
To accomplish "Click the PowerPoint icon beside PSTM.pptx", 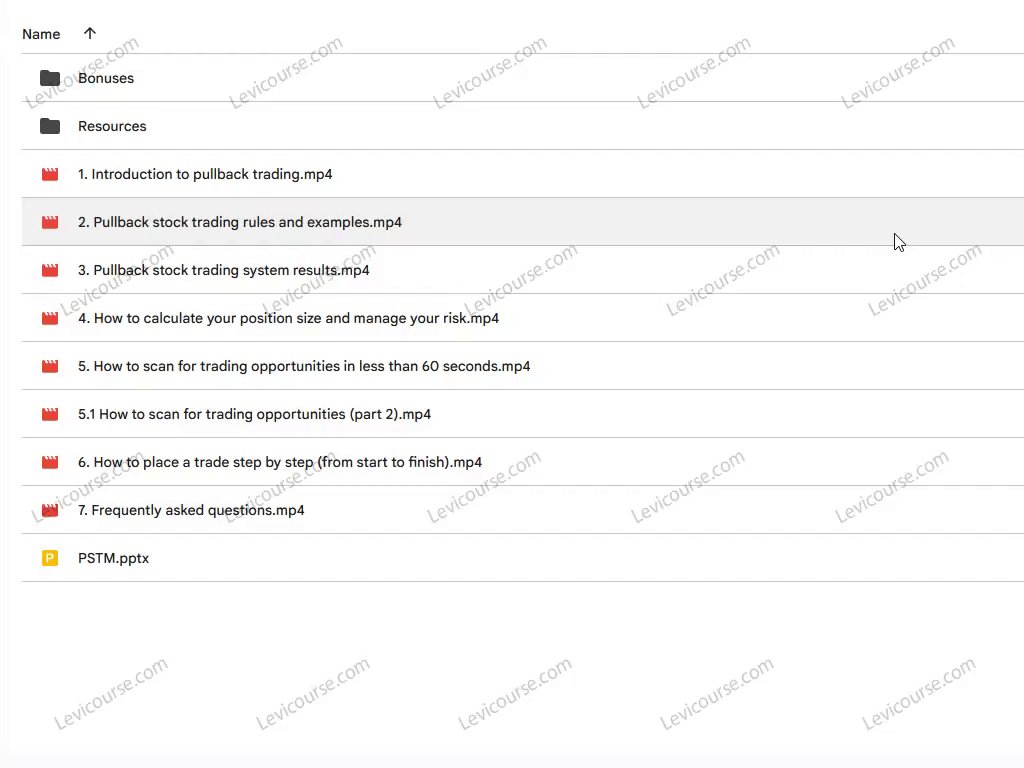I will point(50,558).
